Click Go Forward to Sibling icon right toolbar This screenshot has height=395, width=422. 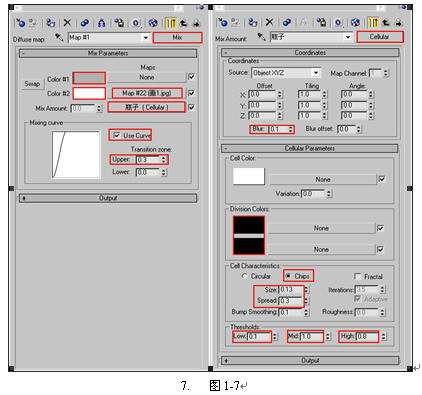coord(398,22)
